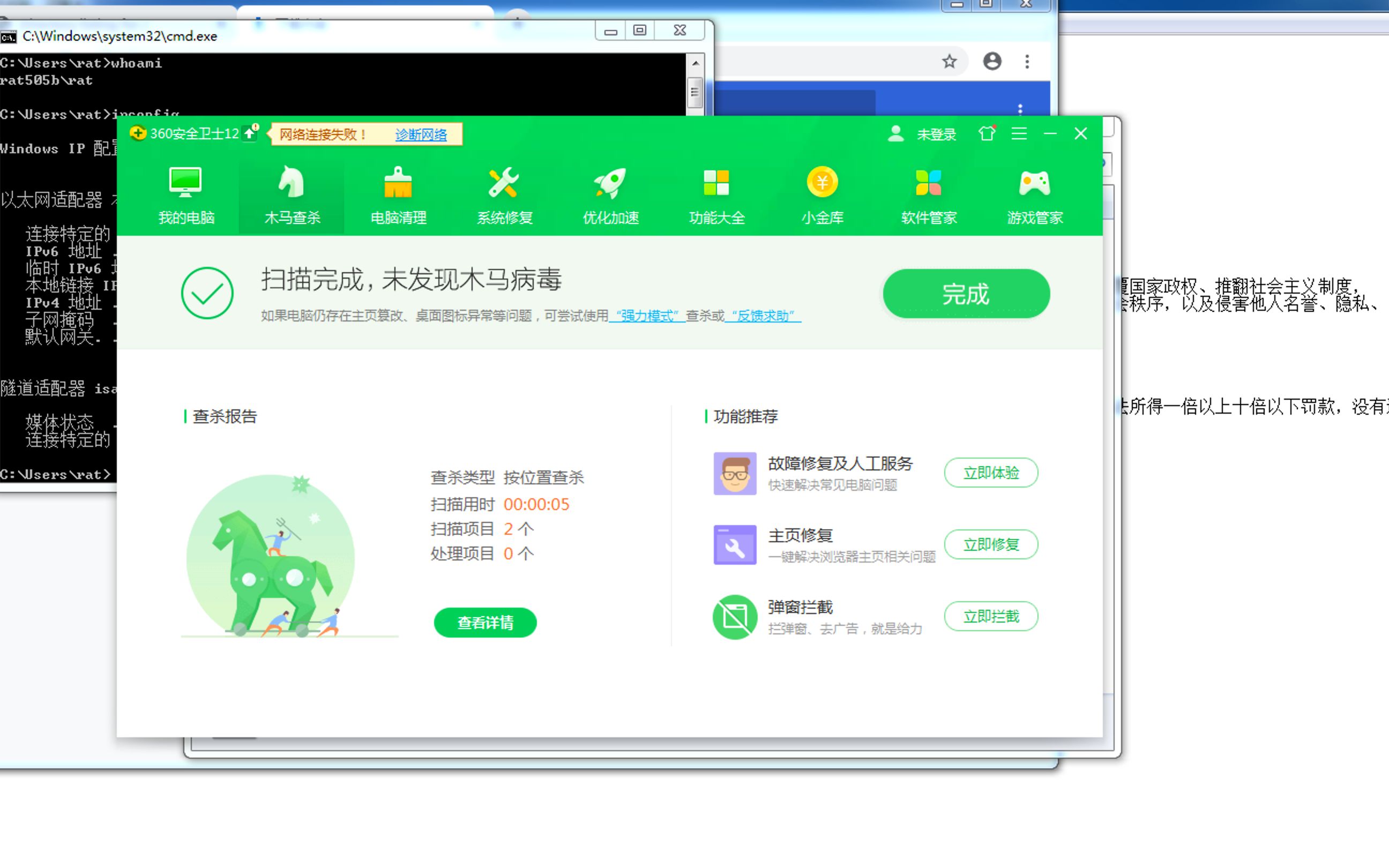The image size is (1389, 868).
Task: Click the green checkmark scan result icon
Action: 207,293
